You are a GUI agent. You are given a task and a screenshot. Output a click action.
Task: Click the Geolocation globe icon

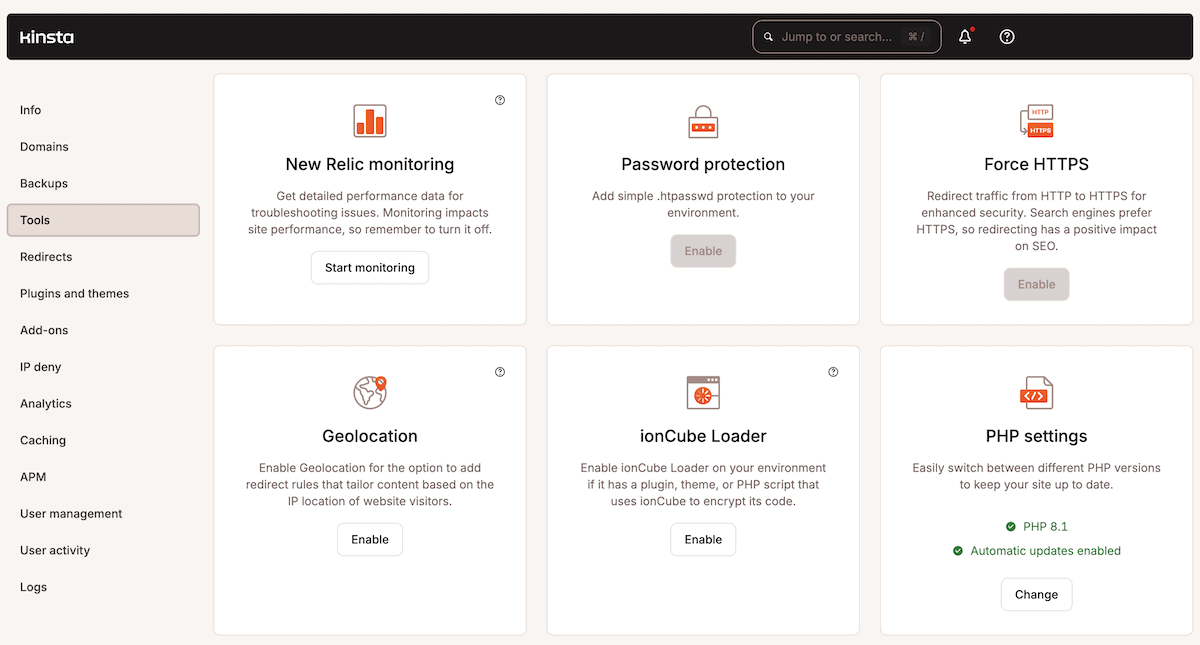[370, 392]
